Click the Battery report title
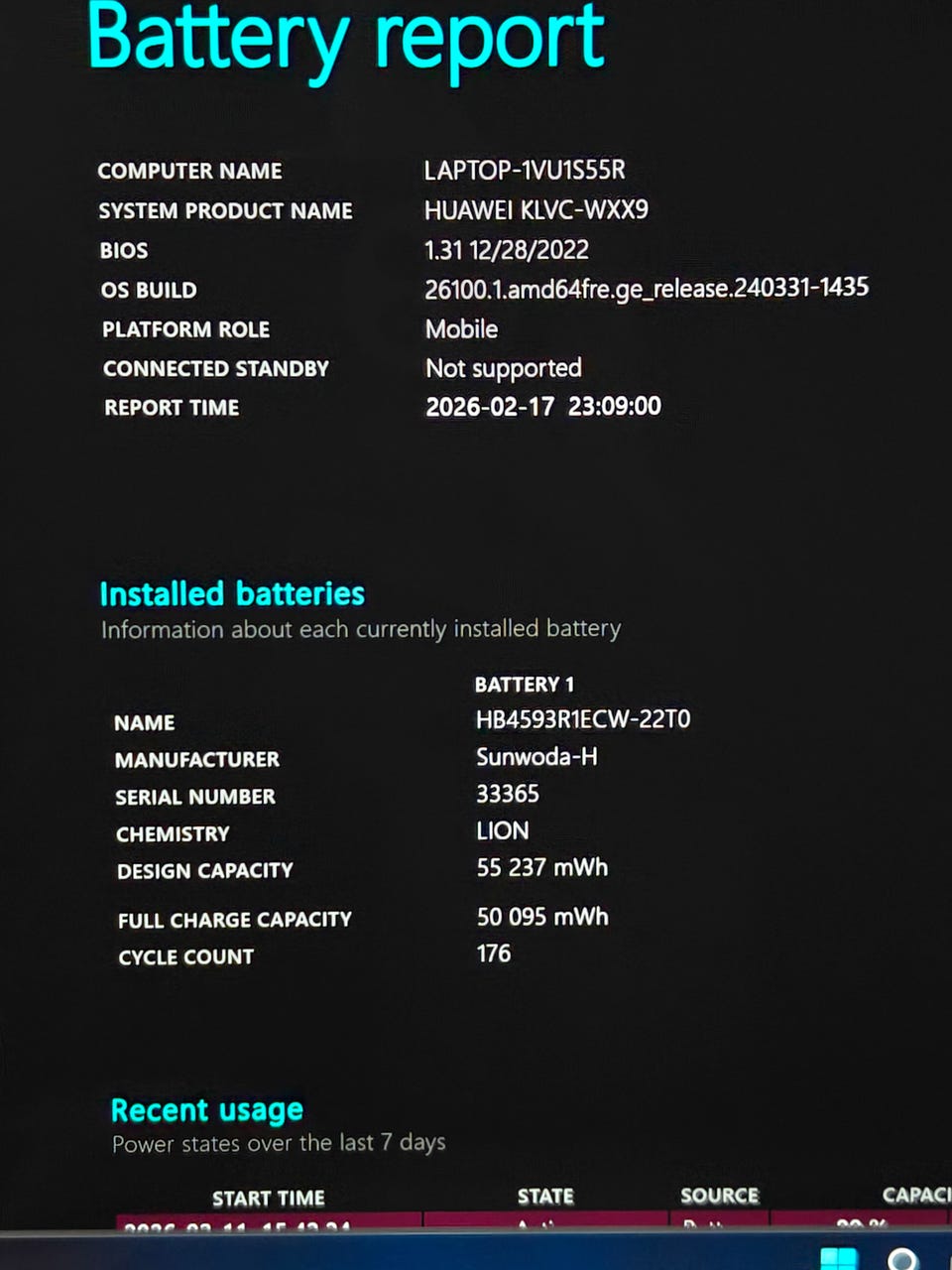Viewport: 952px width, 1270px height. (346, 40)
